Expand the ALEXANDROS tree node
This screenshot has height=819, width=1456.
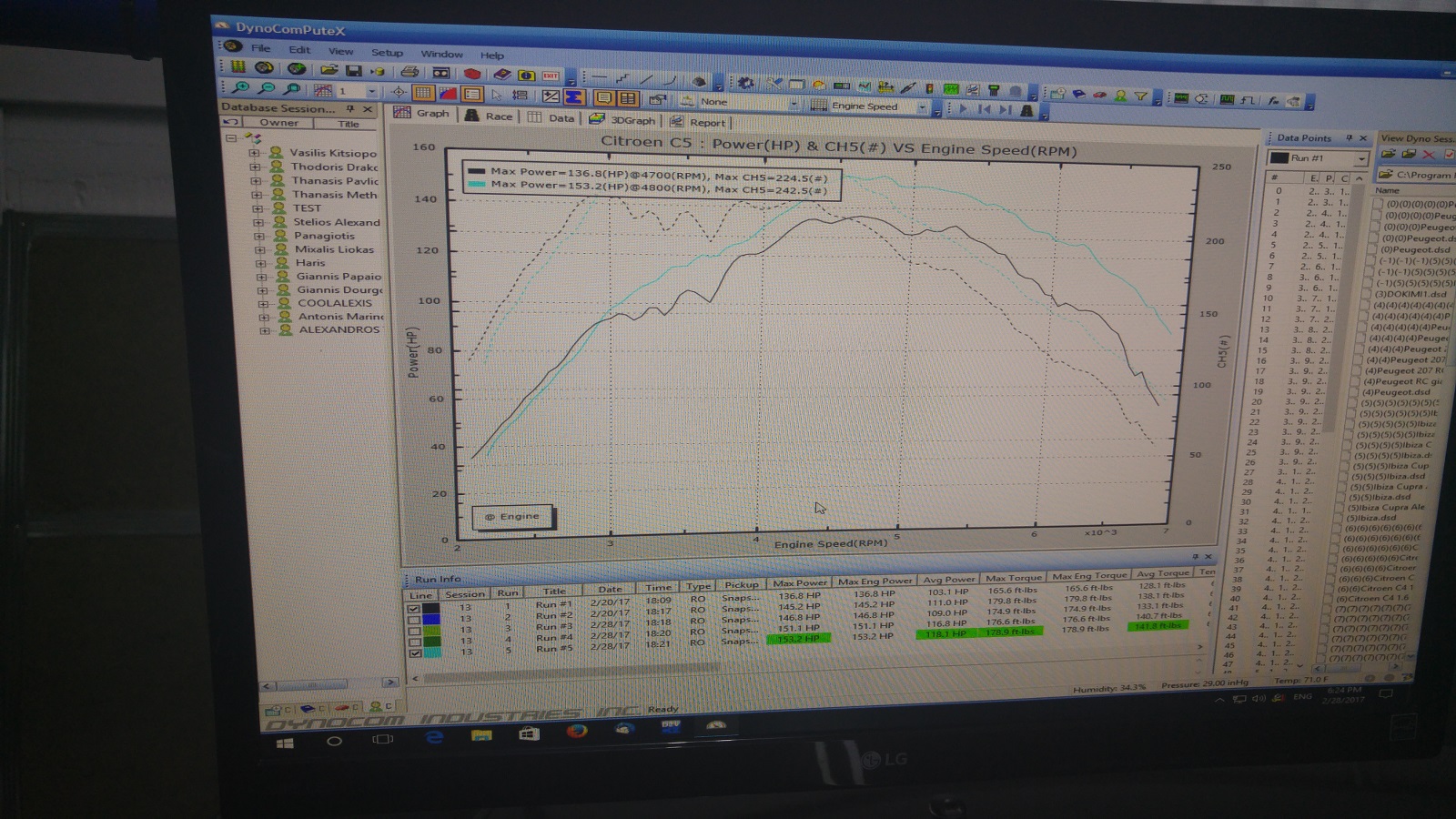click(265, 330)
